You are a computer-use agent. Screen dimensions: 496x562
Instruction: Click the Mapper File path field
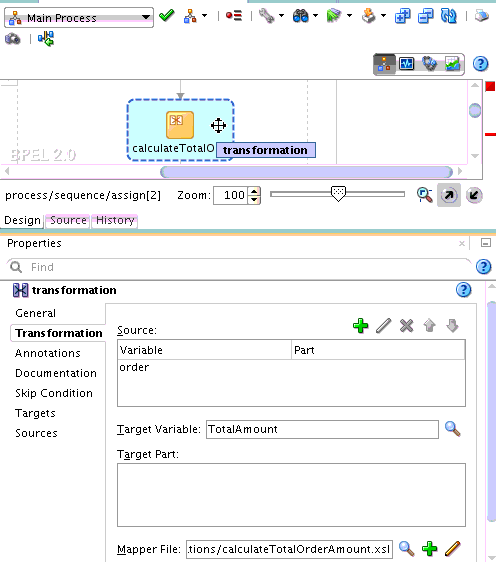pos(289,549)
